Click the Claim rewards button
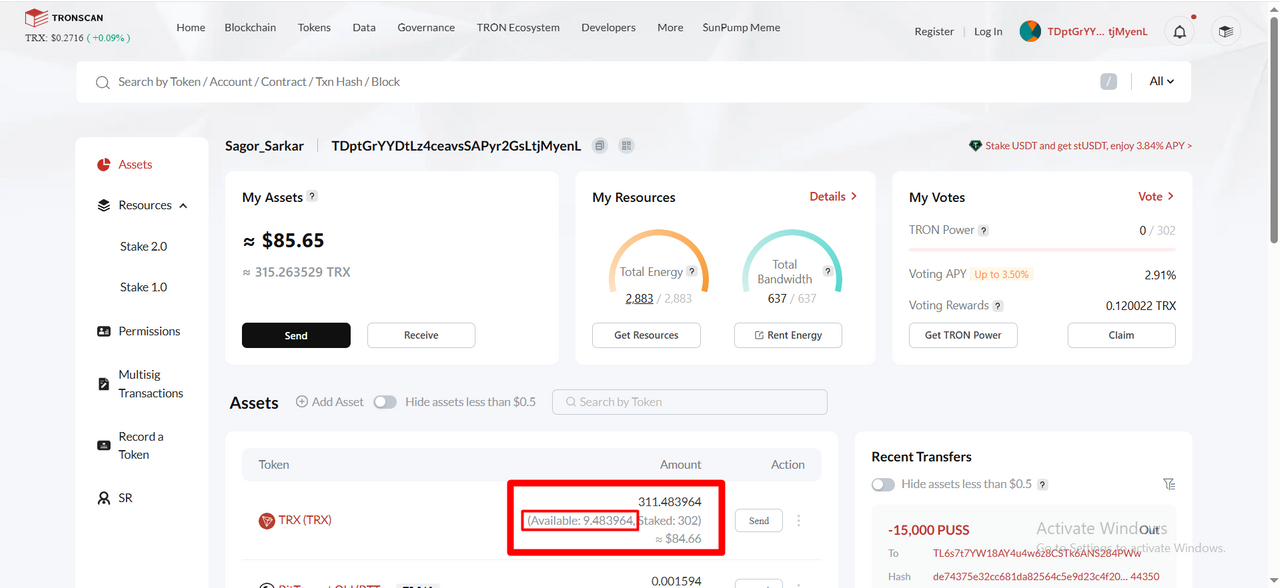Image resolution: width=1280 pixels, height=588 pixels. [1121, 335]
